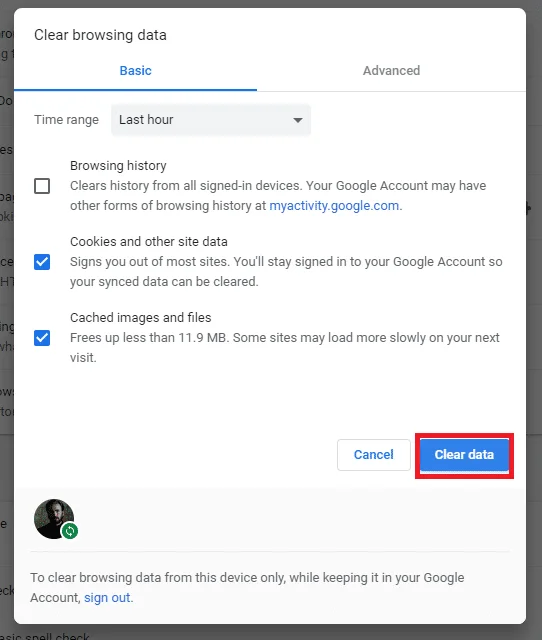
Task: Open the myactivity.google.com link
Action: (334, 206)
